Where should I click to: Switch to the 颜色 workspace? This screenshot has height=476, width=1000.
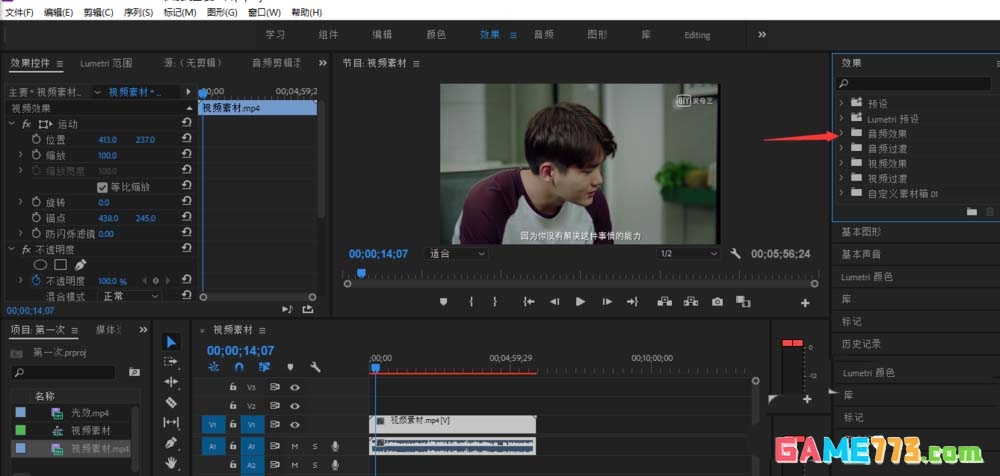click(436, 34)
